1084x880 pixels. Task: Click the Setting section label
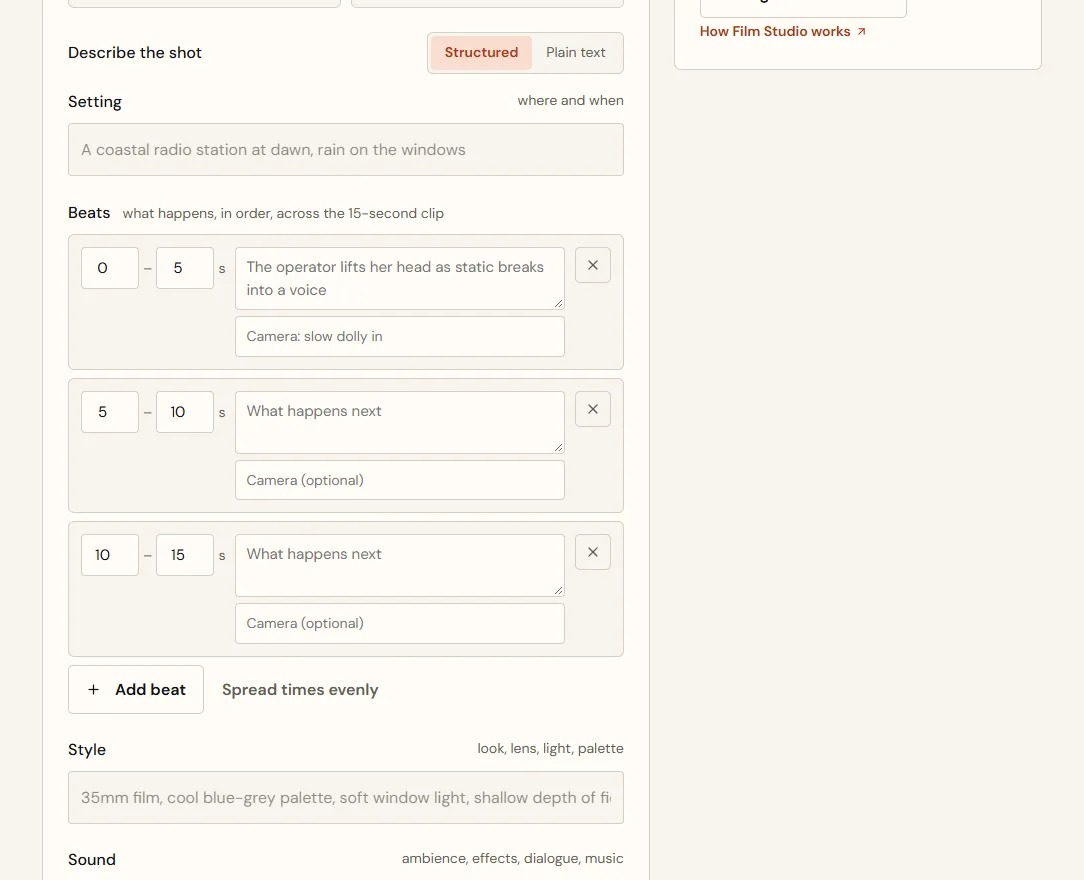(95, 102)
